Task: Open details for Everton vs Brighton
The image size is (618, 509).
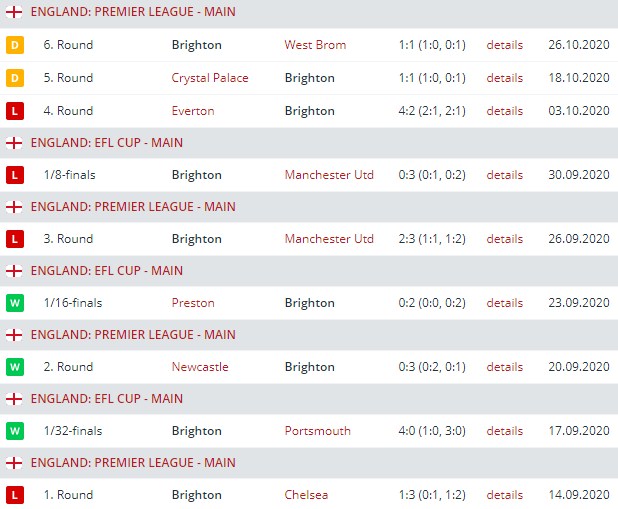Action: tap(504, 111)
